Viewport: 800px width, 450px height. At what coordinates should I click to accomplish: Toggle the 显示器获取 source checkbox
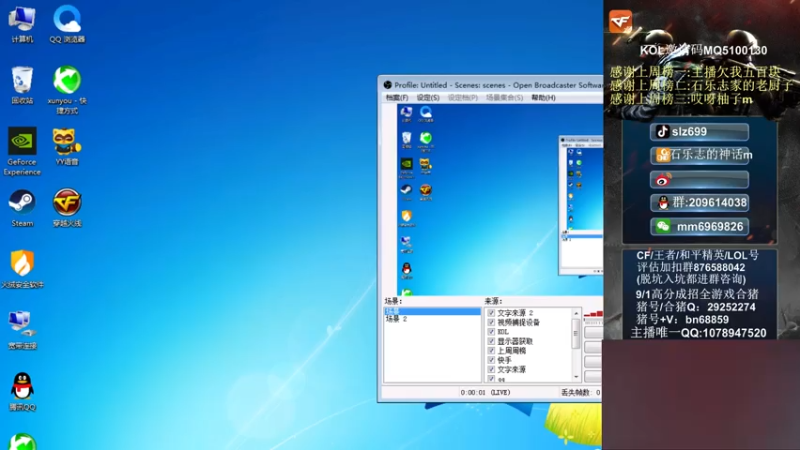(491, 341)
